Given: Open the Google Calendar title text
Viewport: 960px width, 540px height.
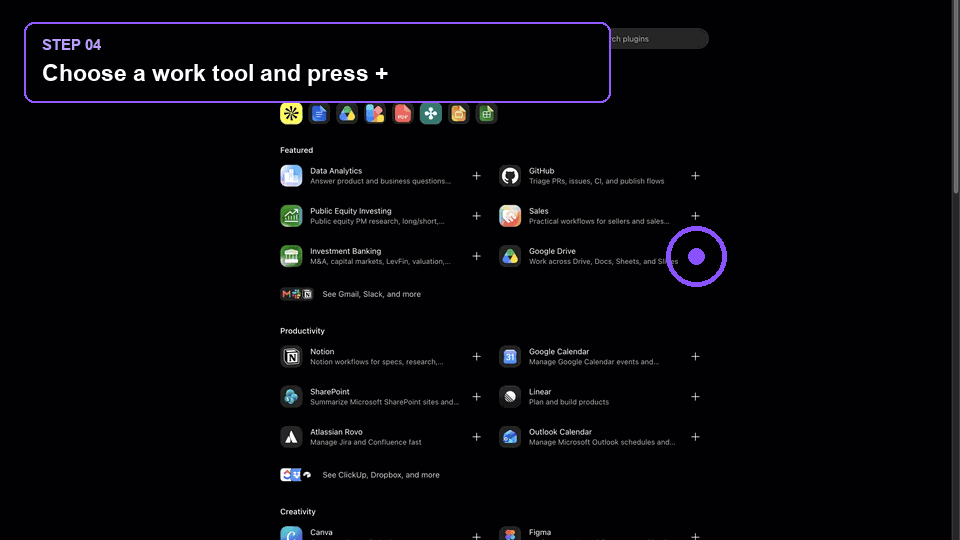Looking at the screenshot, I should point(559,351).
